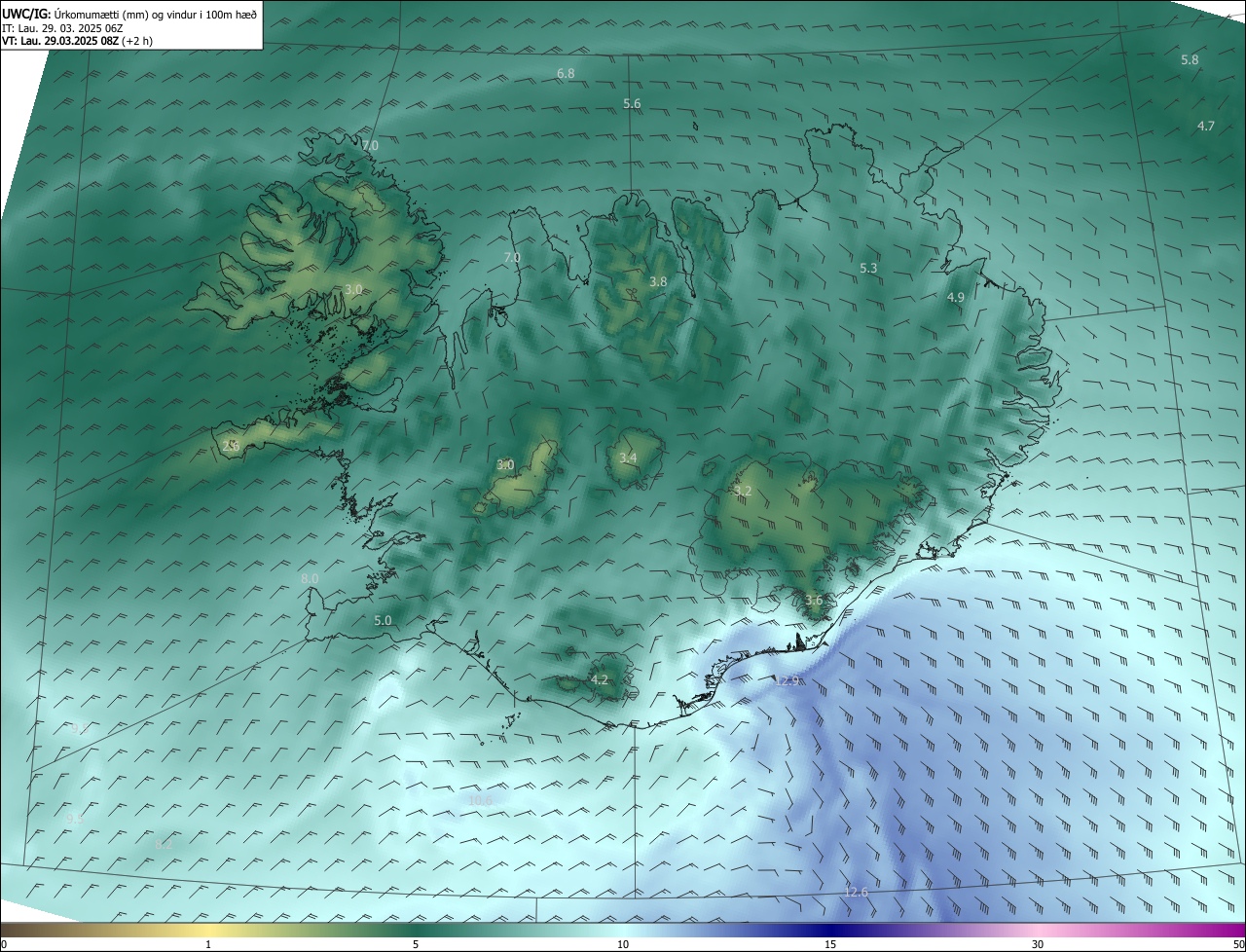This screenshot has width=1246, height=952.
Task: Click the title 'UWC/IG: Úrkomumætti (mm) og vindur í 100m hæð'
Action: pos(129,14)
